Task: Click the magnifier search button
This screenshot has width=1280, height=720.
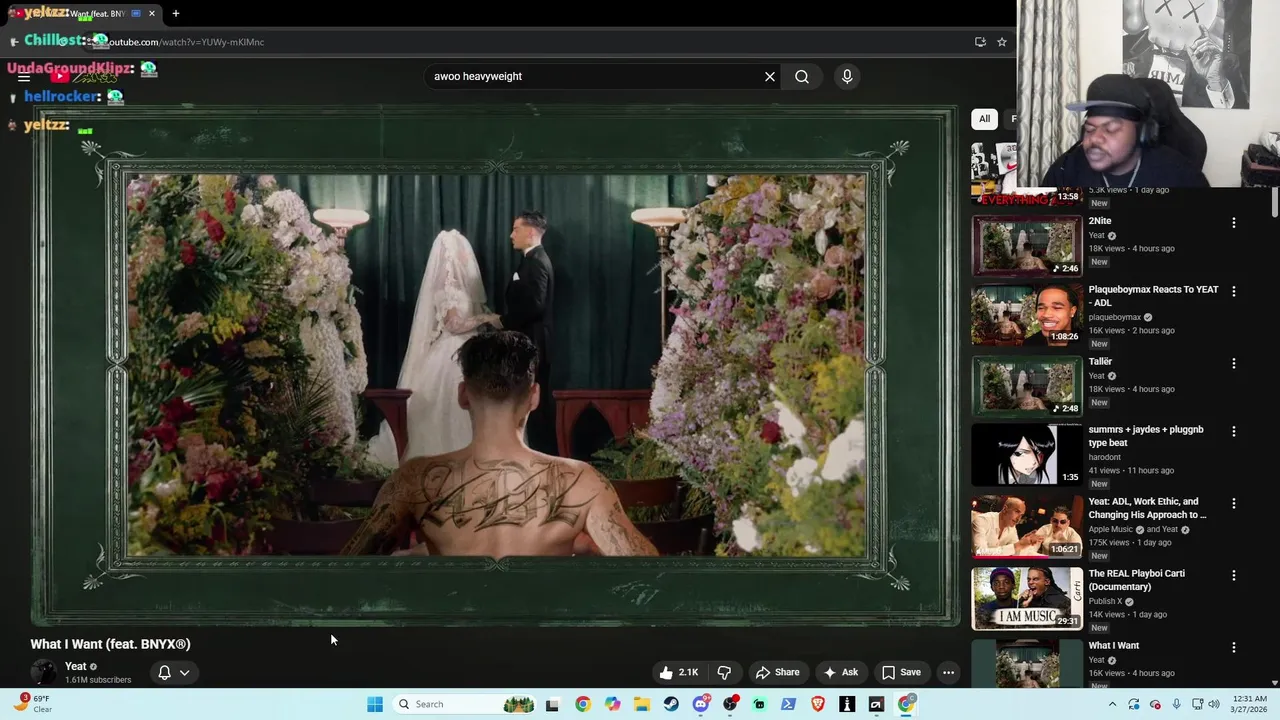Action: tap(802, 76)
